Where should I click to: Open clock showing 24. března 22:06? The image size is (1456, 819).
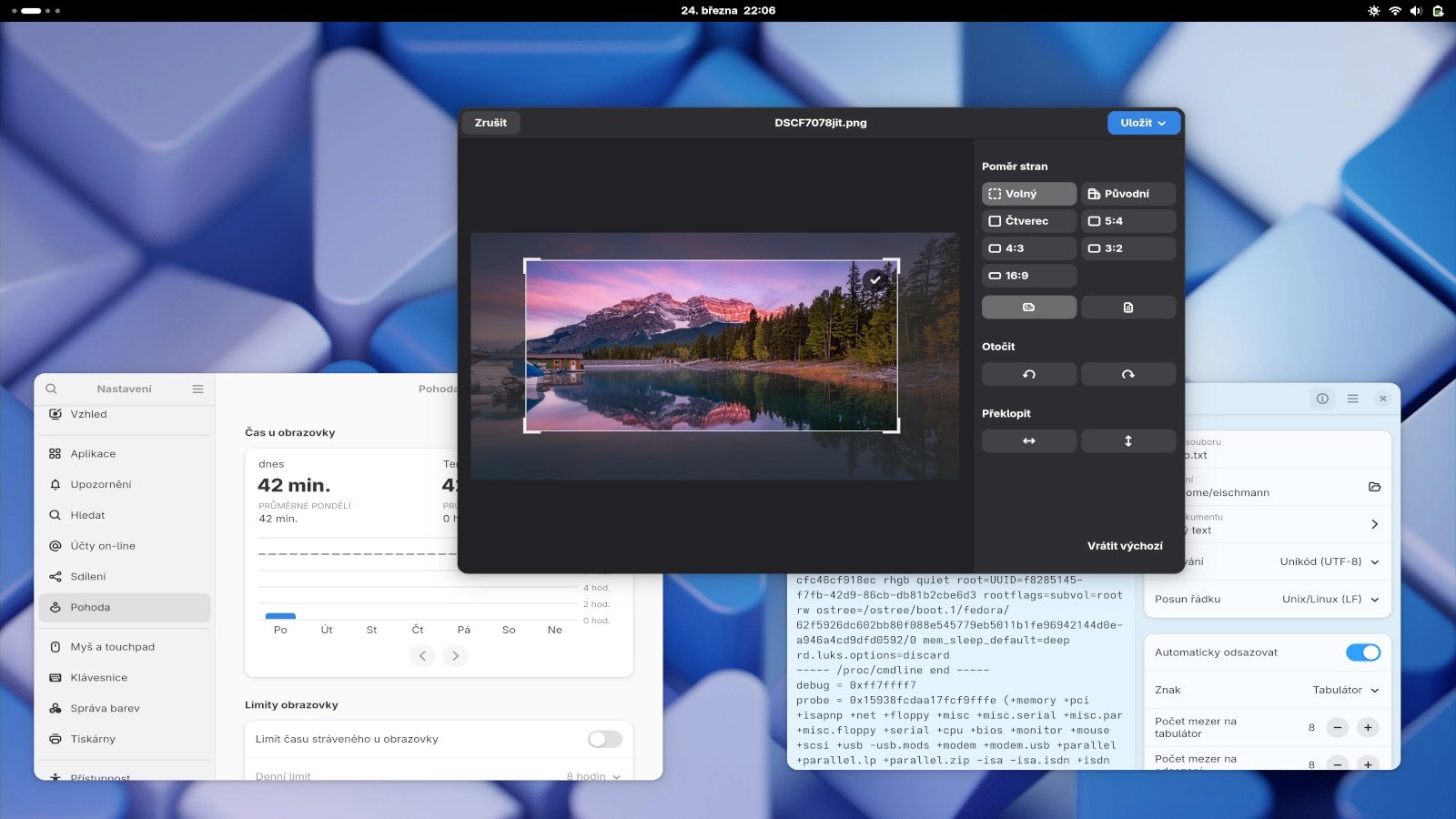tap(728, 11)
